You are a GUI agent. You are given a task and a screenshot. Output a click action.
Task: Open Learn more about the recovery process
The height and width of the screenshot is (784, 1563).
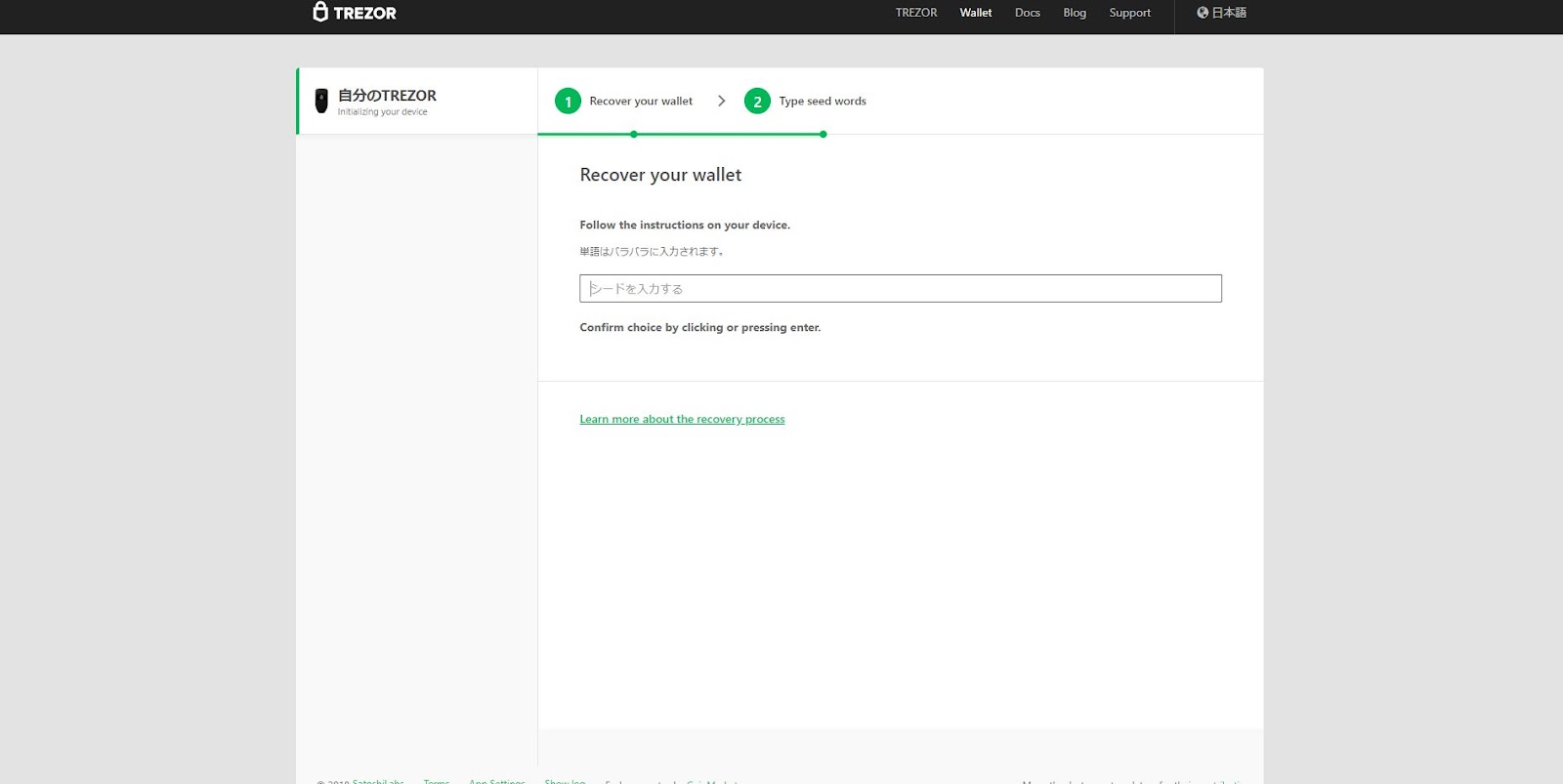click(x=682, y=419)
